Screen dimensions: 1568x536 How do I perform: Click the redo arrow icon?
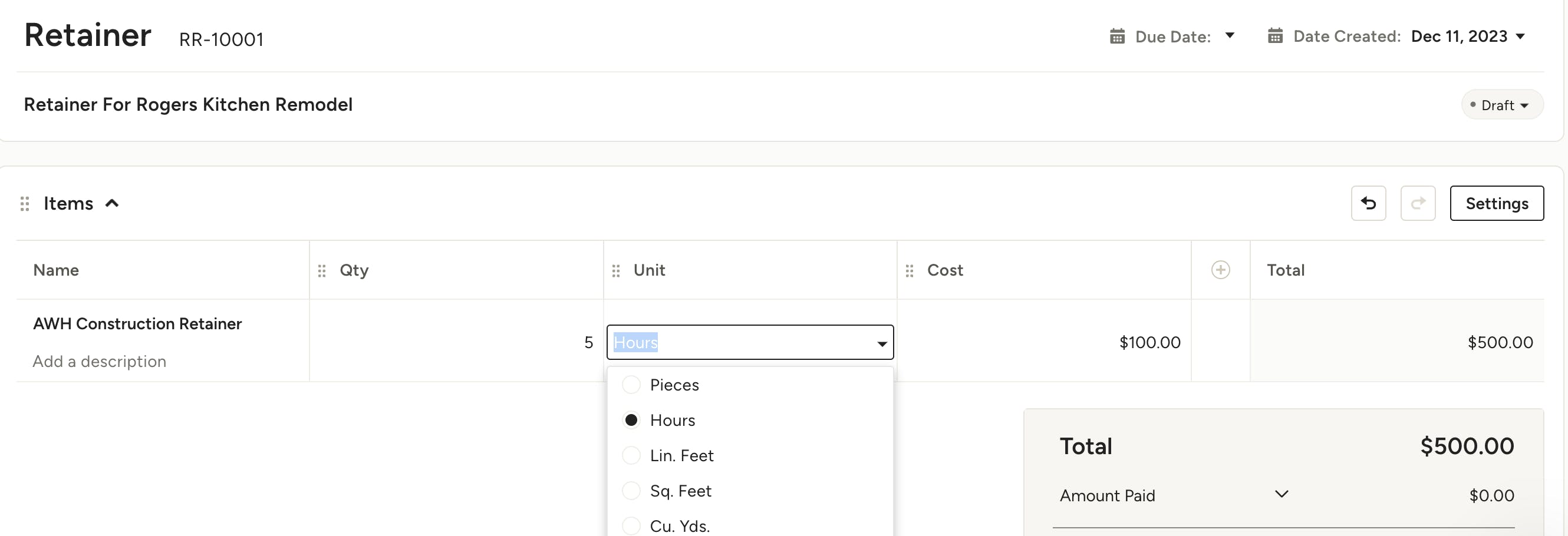click(1417, 203)
